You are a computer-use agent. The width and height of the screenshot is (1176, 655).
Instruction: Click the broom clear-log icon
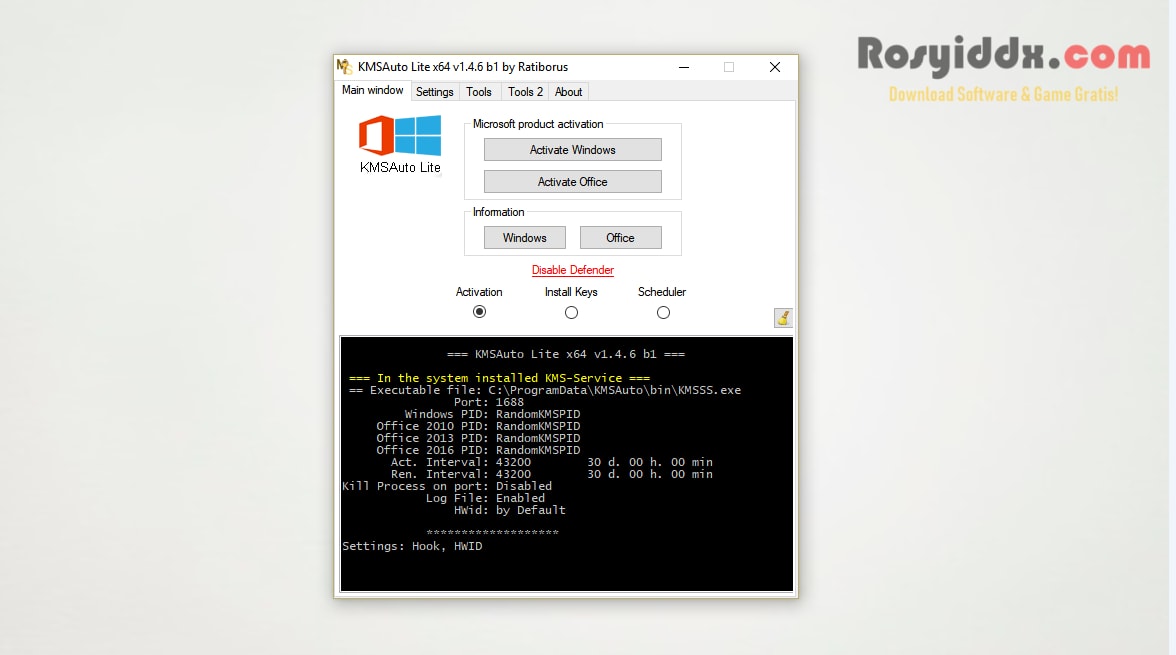[783, 318]
